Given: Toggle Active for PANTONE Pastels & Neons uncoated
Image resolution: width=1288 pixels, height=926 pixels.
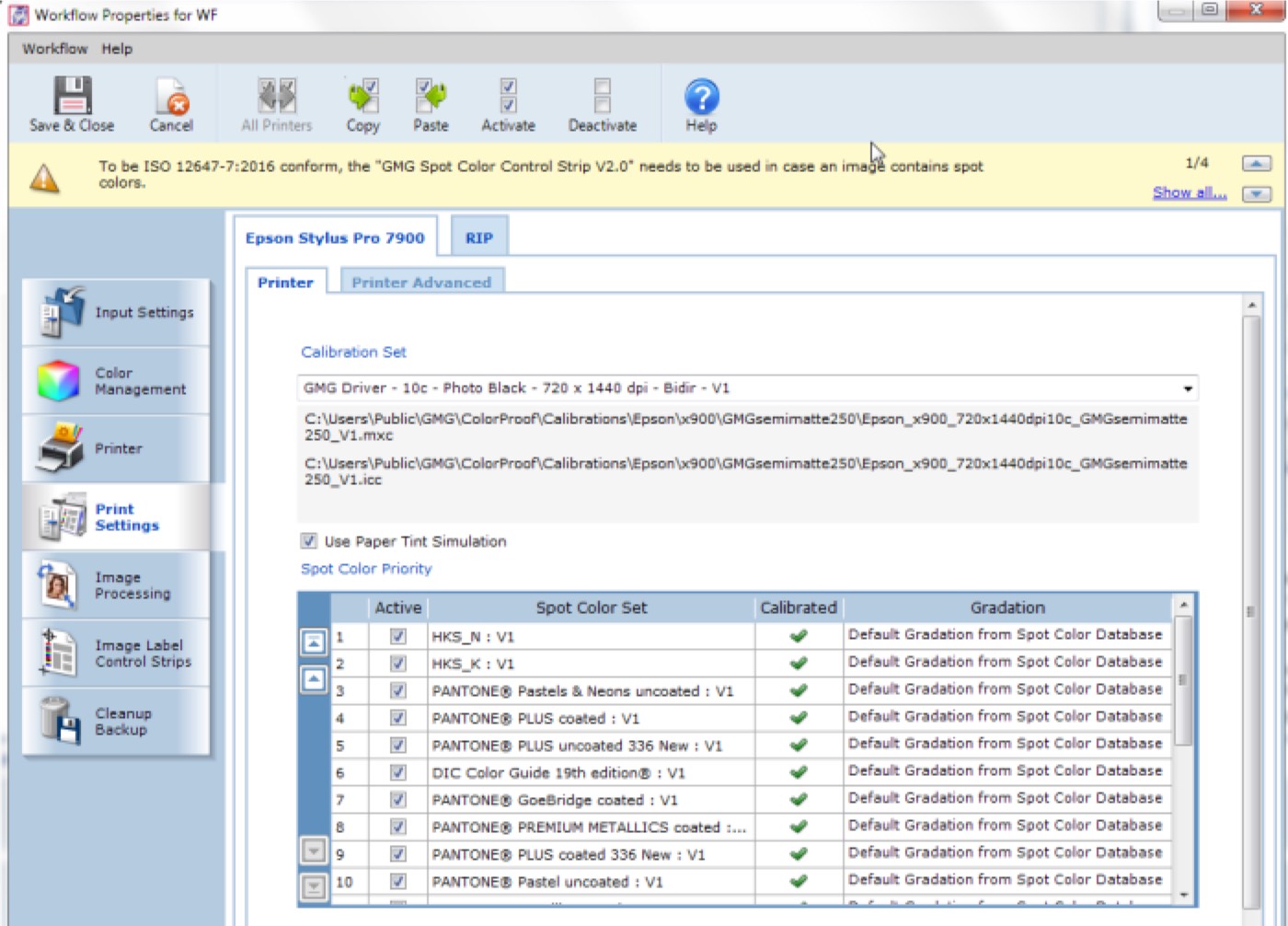Looking at the screenshot, I should pyautogui.click(x=398, y=691).
